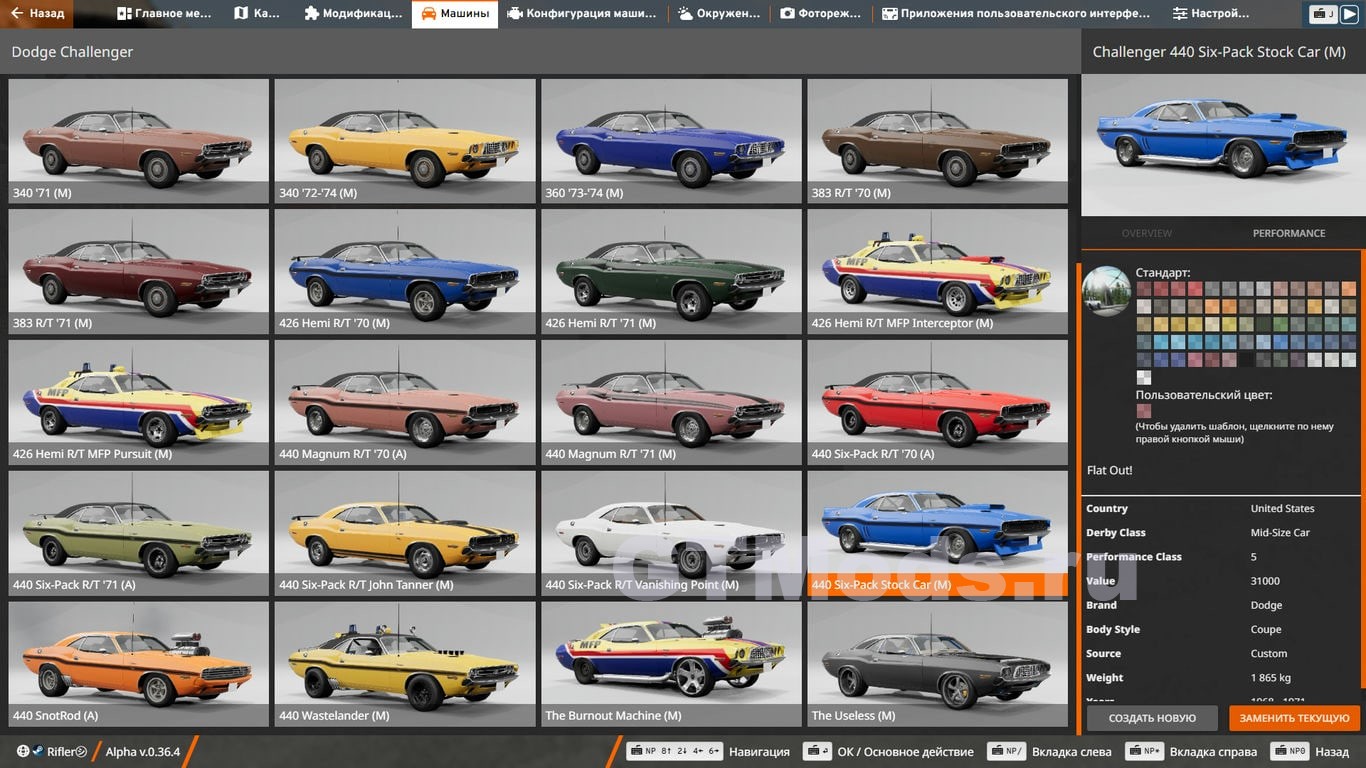Click the Body Style value Coupe

coord(1266,630)
